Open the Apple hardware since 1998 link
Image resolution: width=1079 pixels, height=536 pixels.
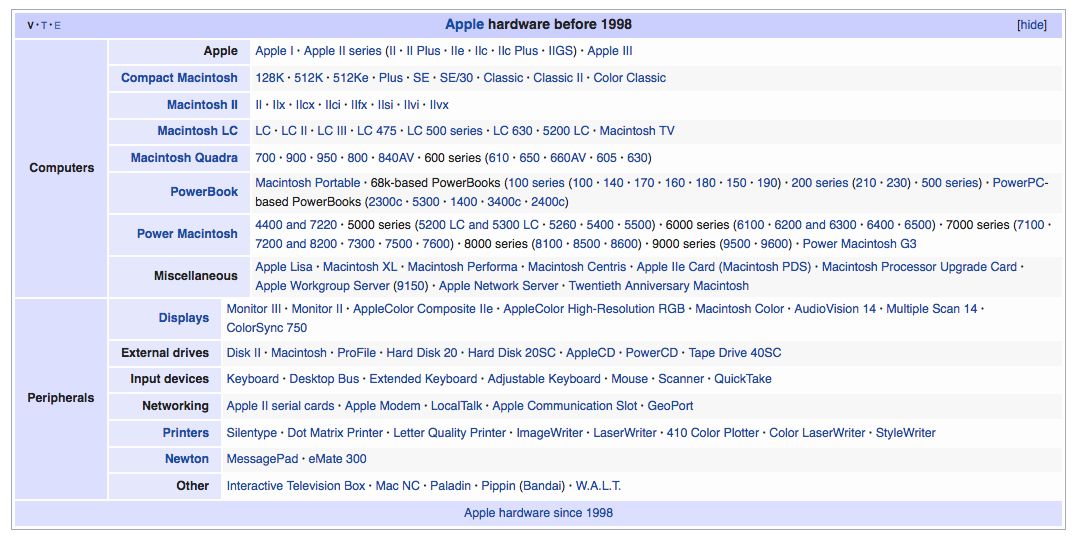coord(538,513)
